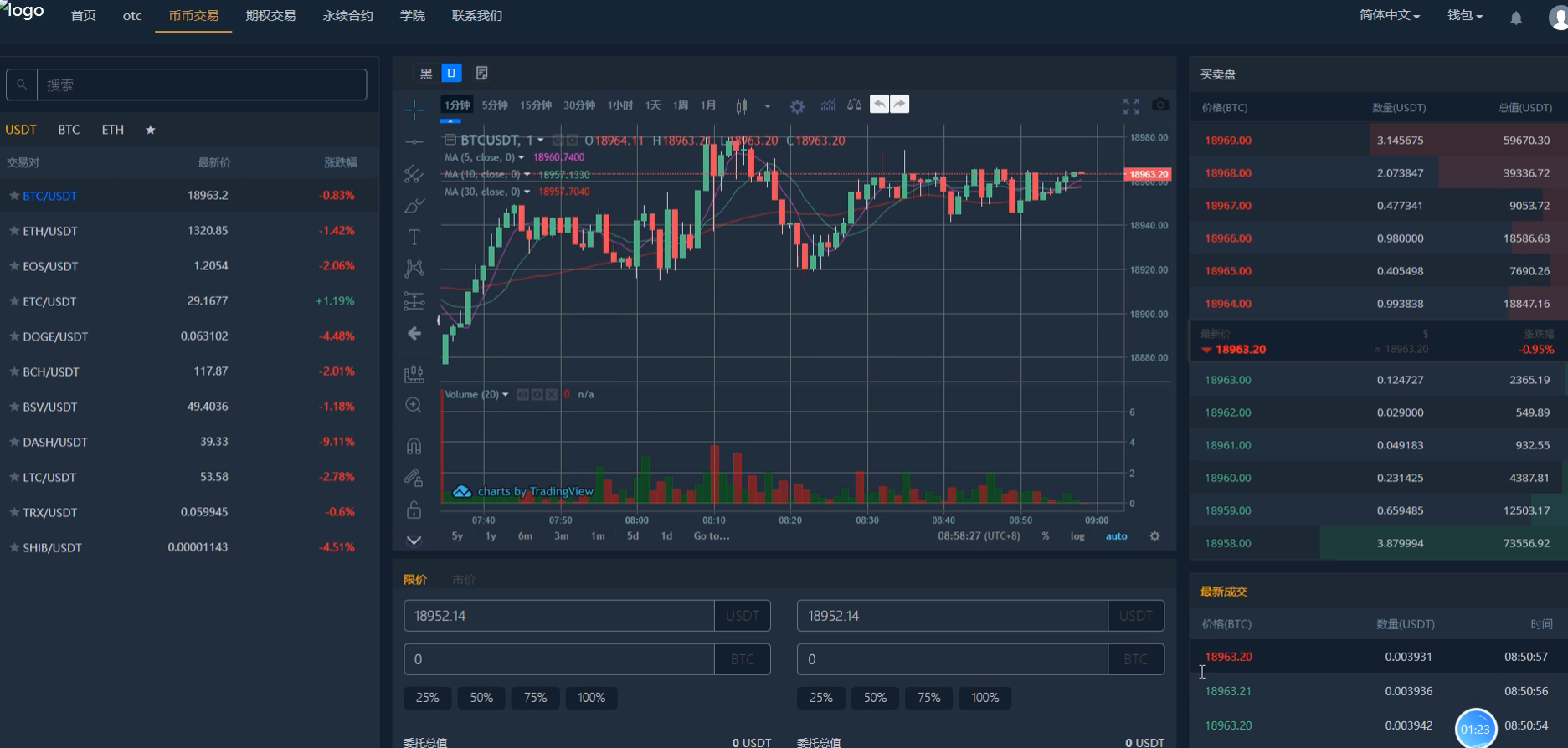Select the Text drawing tool

coord(414,238)
